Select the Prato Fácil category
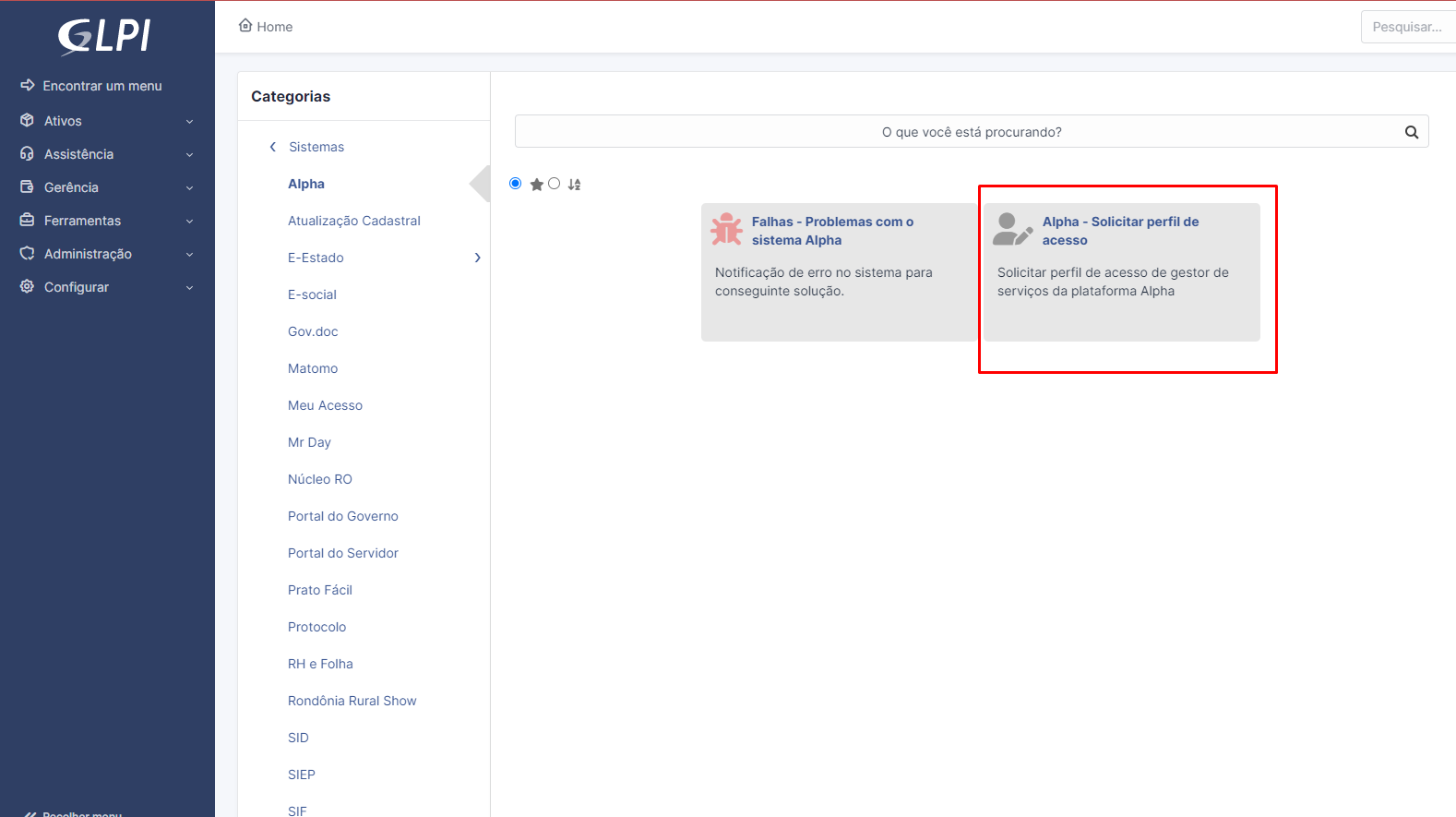The width and height of the screenshot is (1456, 817). pos(320,590)
